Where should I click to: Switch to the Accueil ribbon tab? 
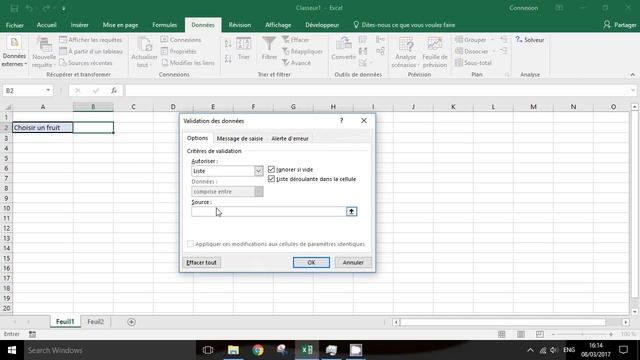[47, 25]
